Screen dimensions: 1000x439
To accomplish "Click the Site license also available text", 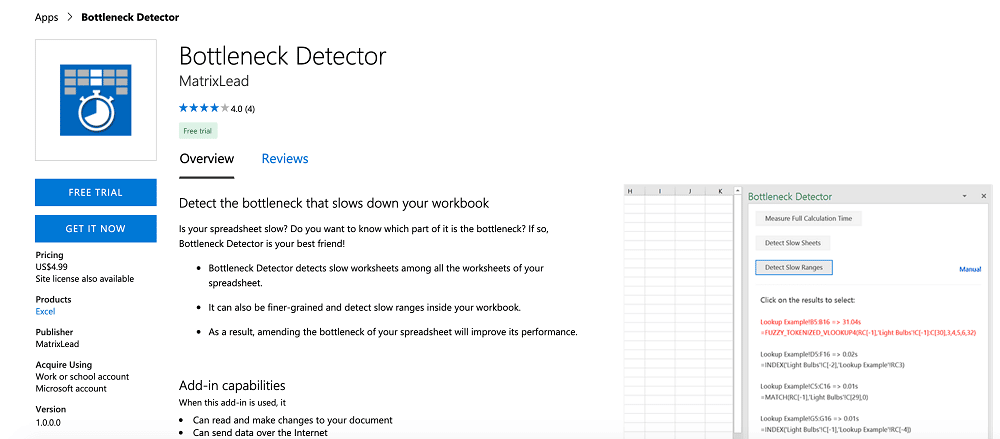I will point(85,279).
